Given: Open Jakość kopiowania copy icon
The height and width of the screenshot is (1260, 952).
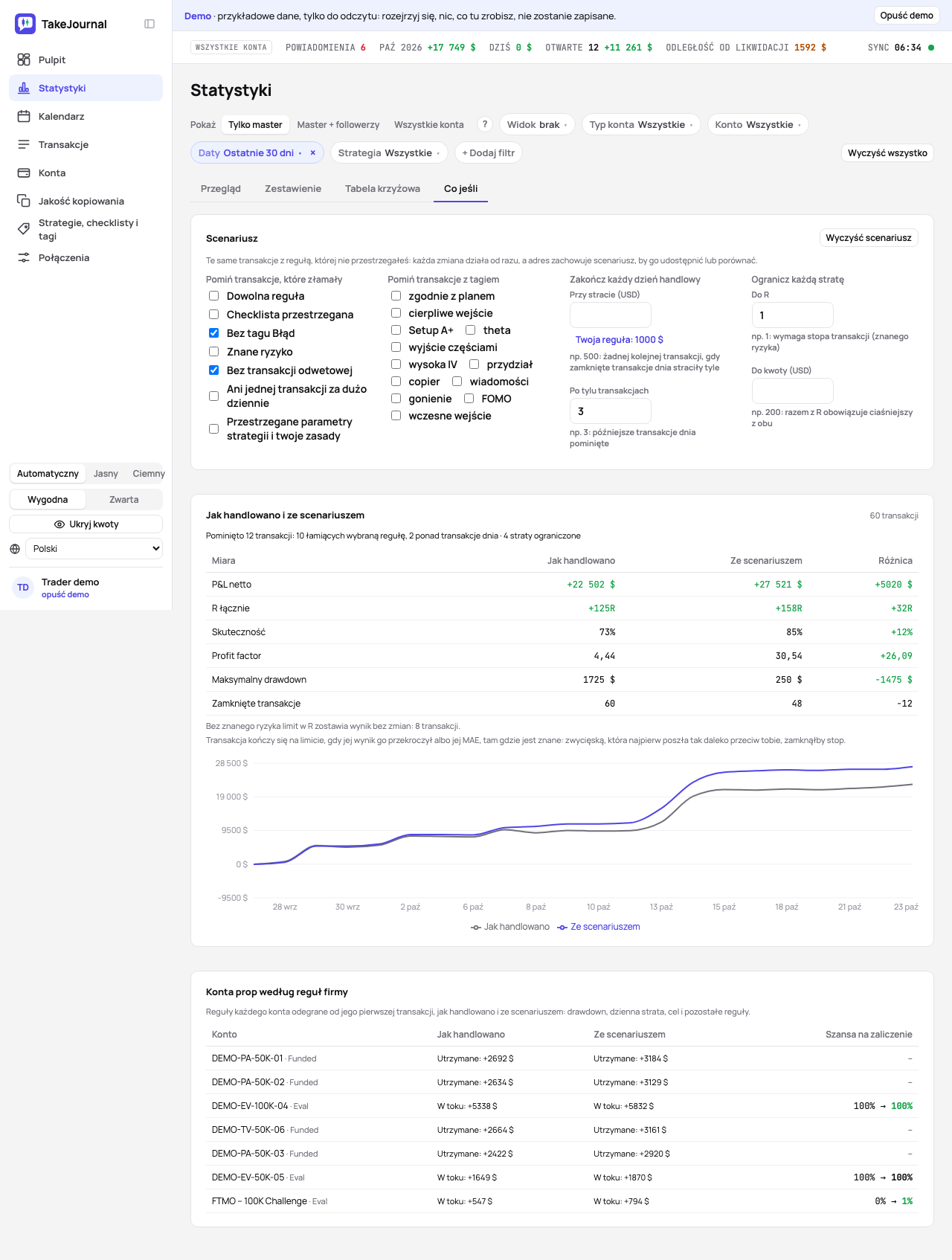Looking at the screenshot, I should 24,201.
